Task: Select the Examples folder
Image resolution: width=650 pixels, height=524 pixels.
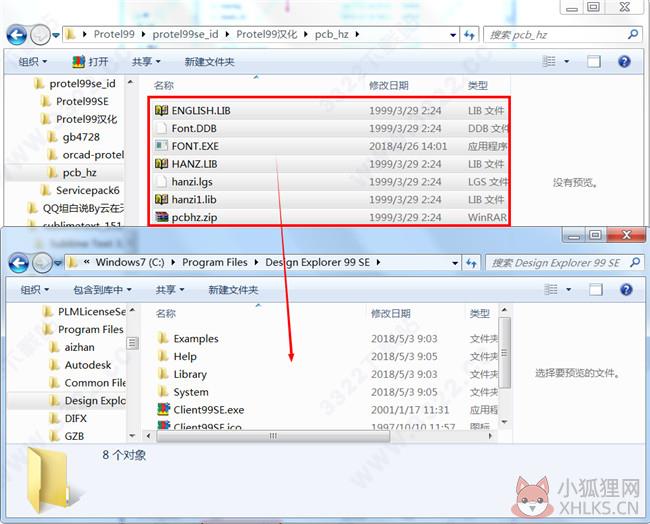Action: click(188, 338)
